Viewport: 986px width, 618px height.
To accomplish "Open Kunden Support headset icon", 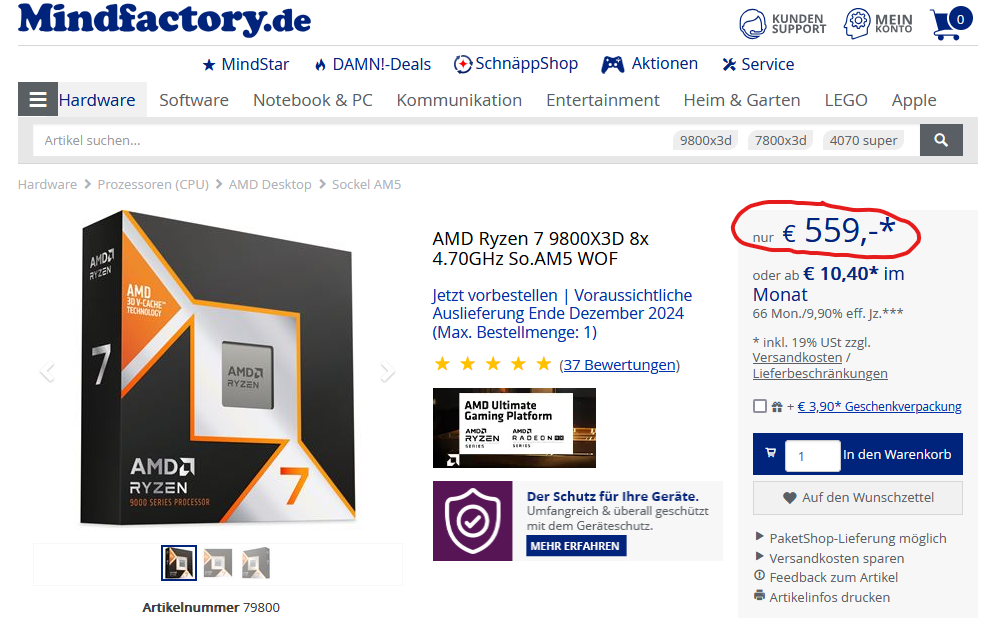I will pyautogui.click(x=752, y=24).
